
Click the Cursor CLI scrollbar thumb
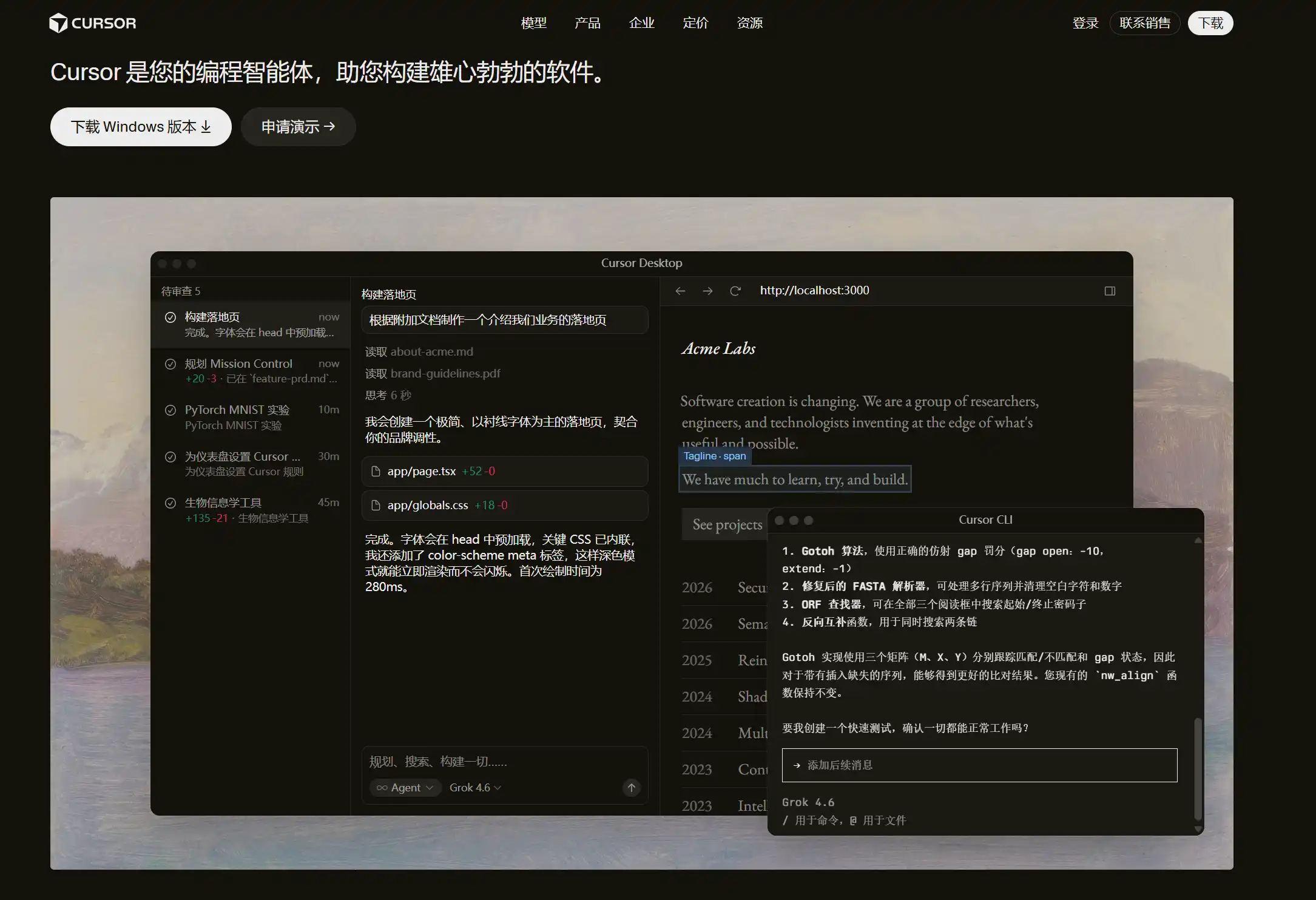(x=1198, y=769)
